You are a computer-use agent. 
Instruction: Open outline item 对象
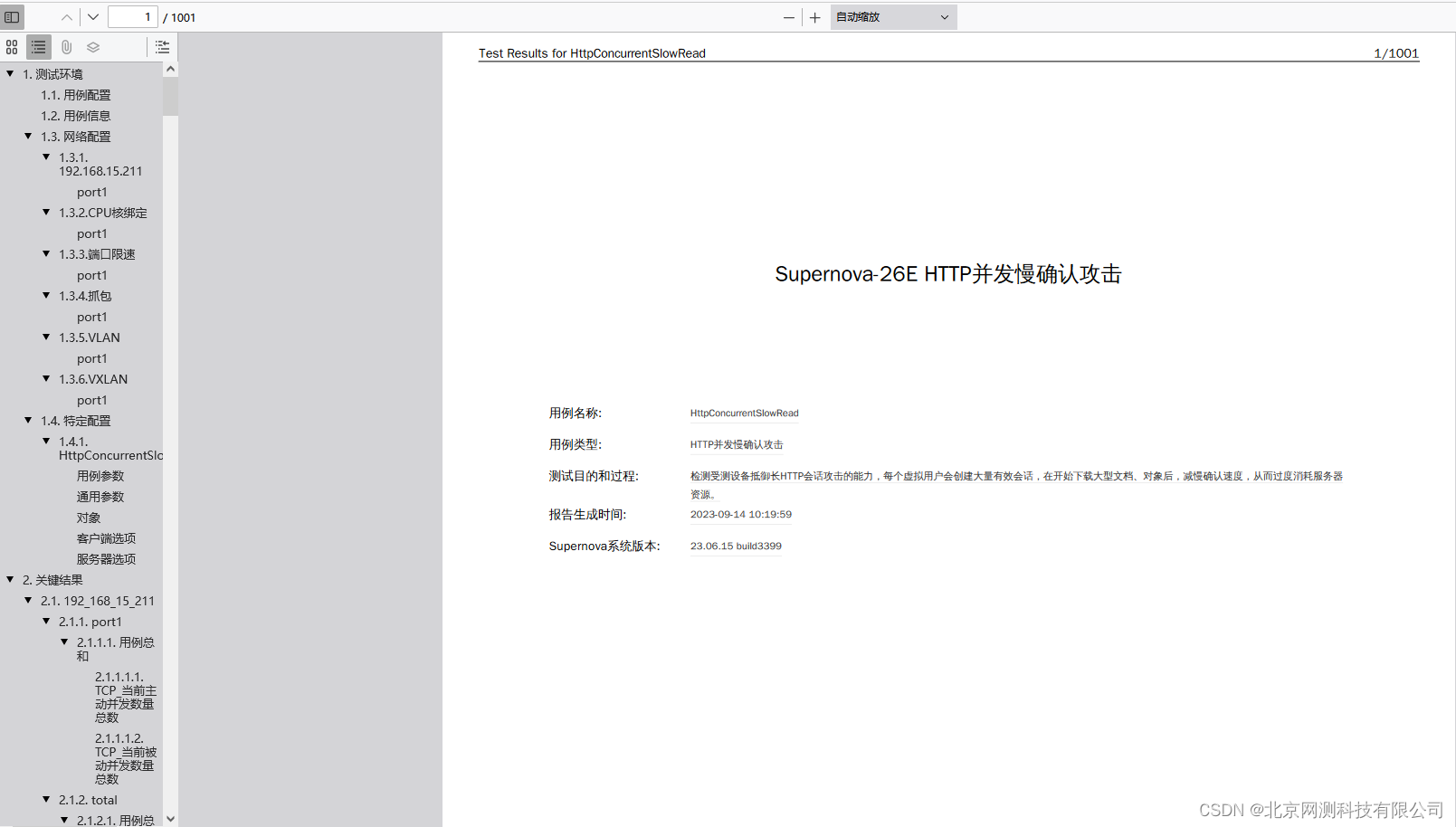pyautogui.click(x=89, y=518)
